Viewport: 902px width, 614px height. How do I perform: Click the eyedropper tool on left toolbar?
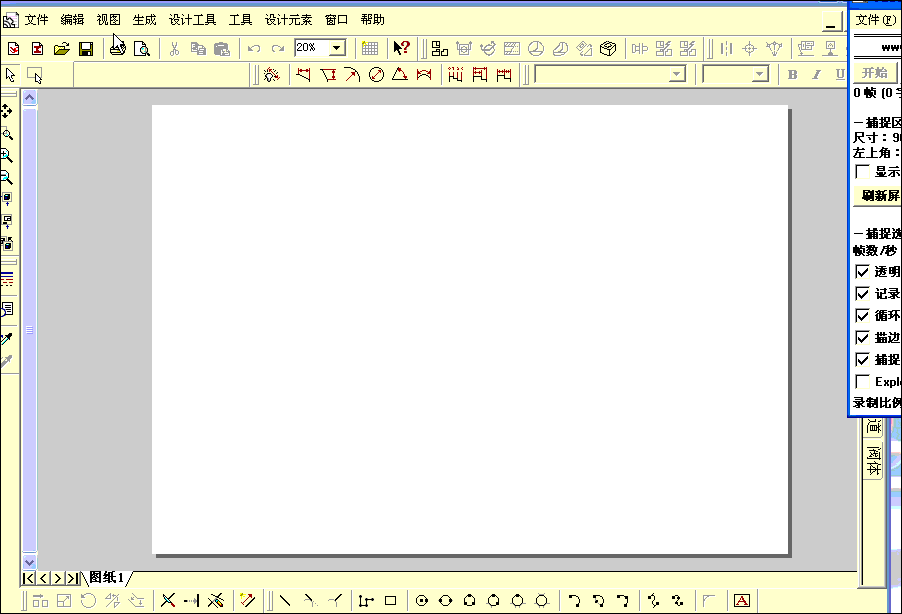tap(7, 339)
